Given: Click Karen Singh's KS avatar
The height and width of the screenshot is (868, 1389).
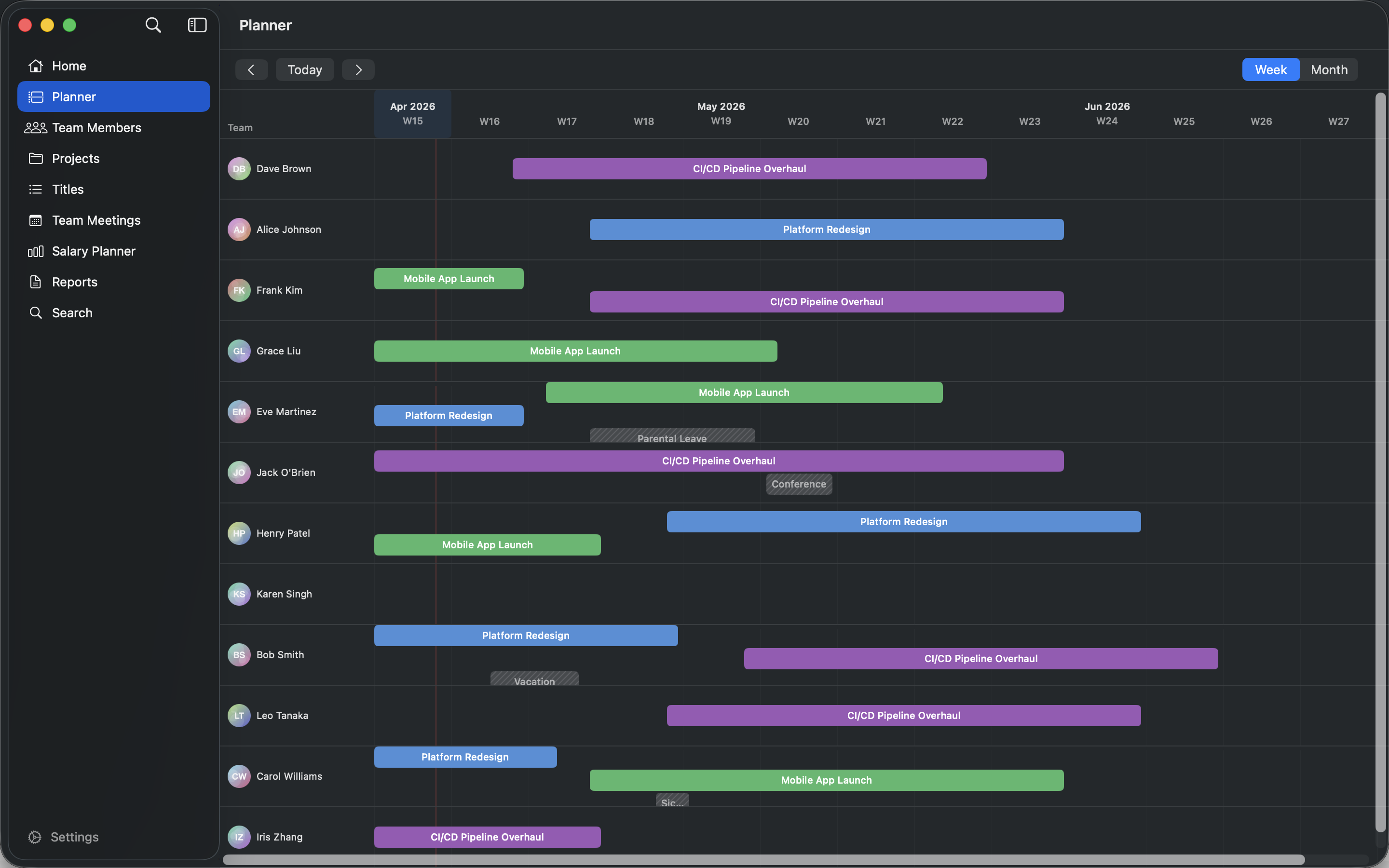Looking at the screenshot, I should [239, 594].
